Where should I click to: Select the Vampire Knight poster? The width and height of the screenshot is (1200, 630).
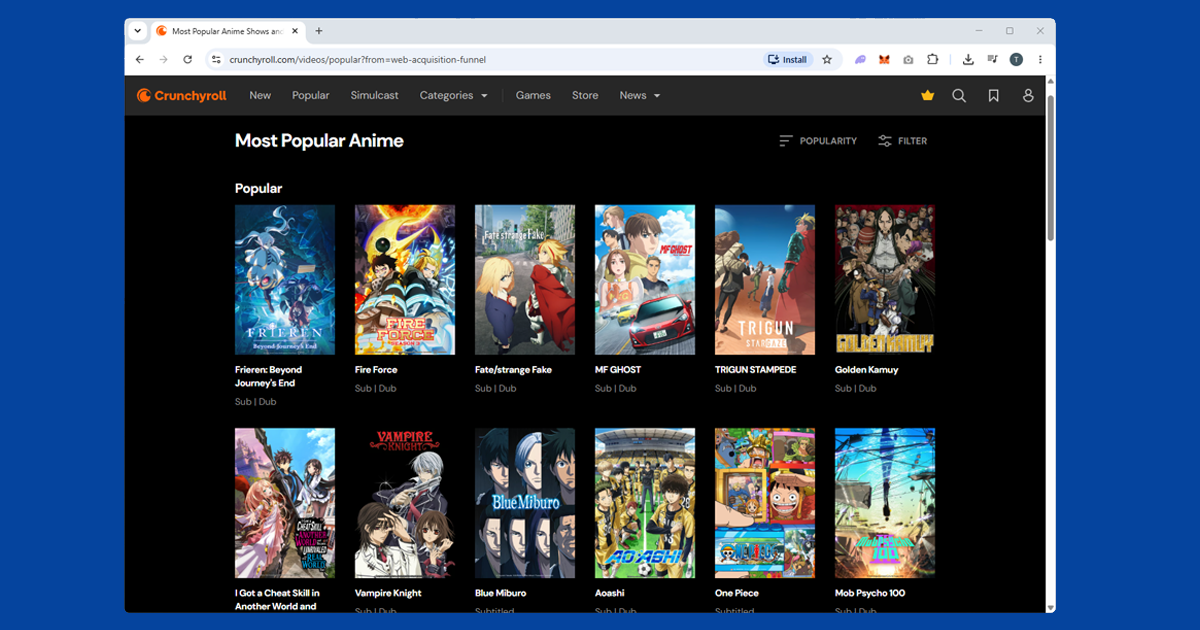pos(405,503)
